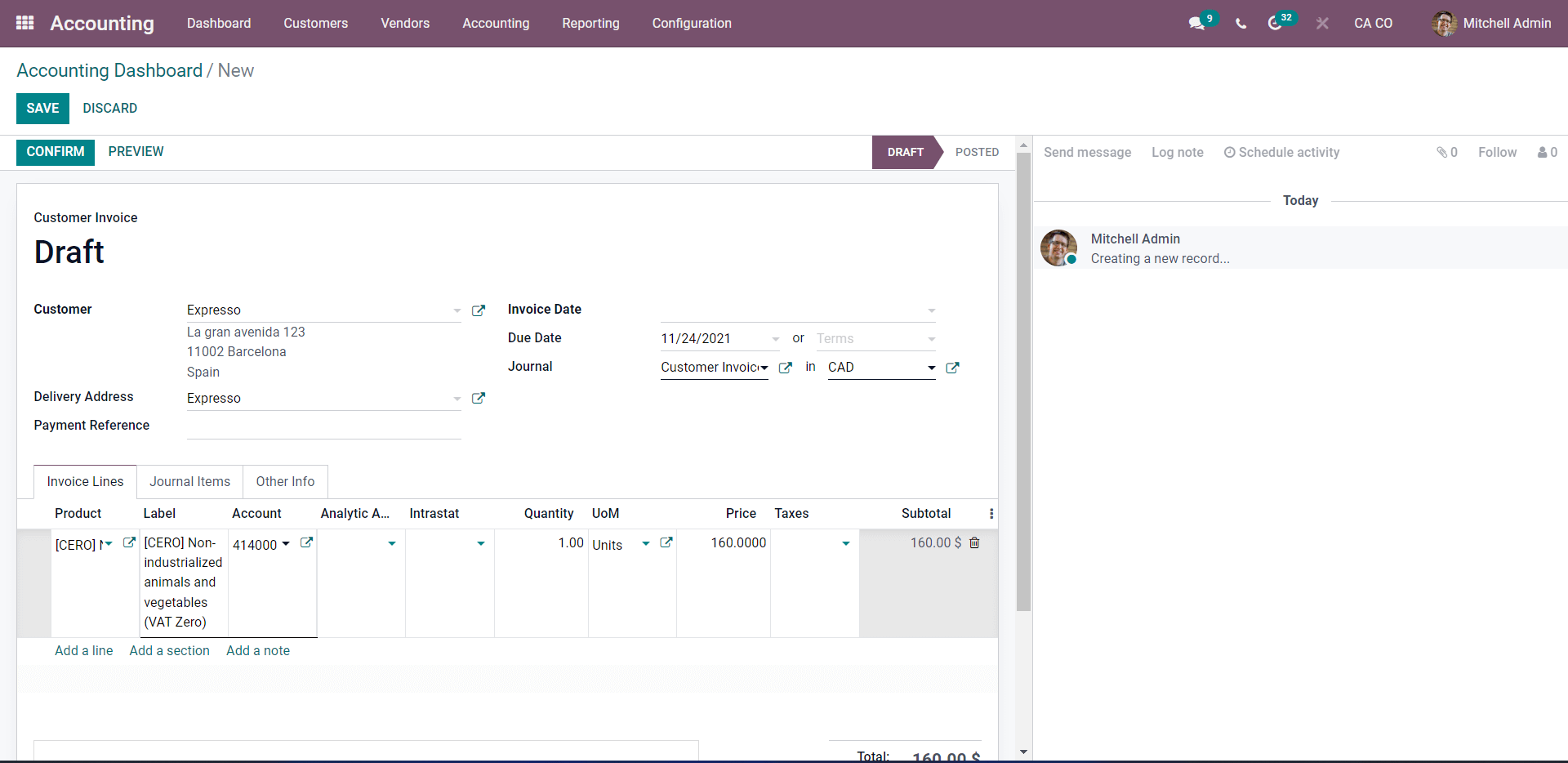Follow this record

(x=1497, y=152)
